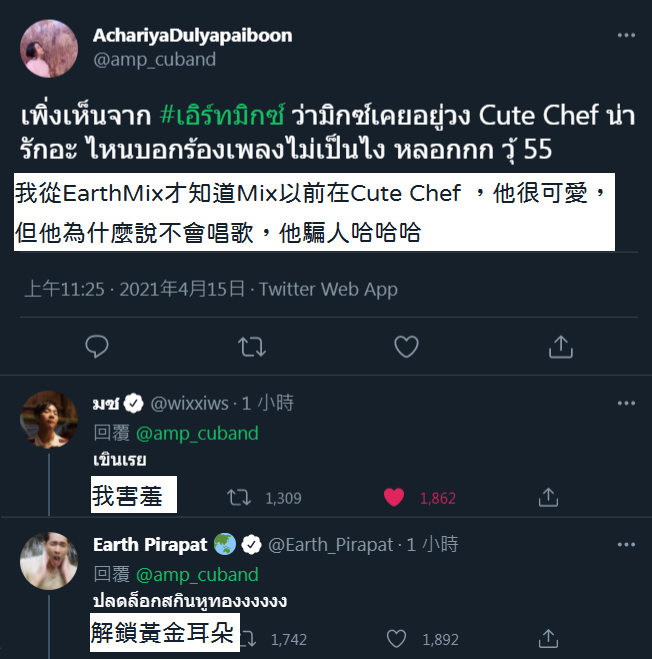Retweet the main tweet by AchariyaDulyapaiboon
The width and height of the screenshot is (652, 659).
click(x=252, y=347)
